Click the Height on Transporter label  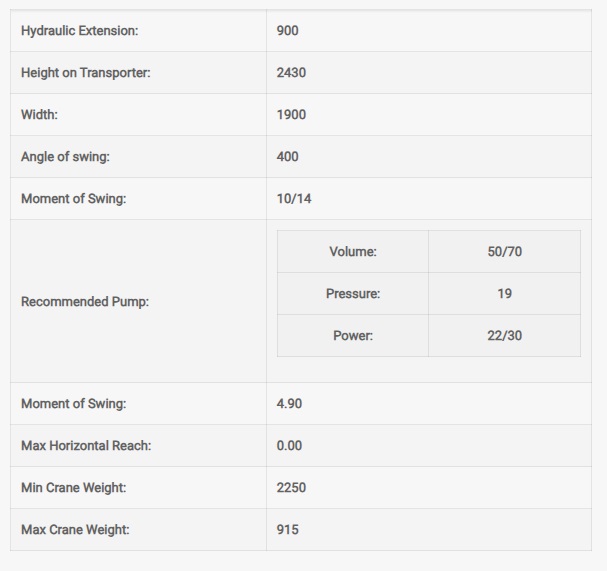coord(86,73)
